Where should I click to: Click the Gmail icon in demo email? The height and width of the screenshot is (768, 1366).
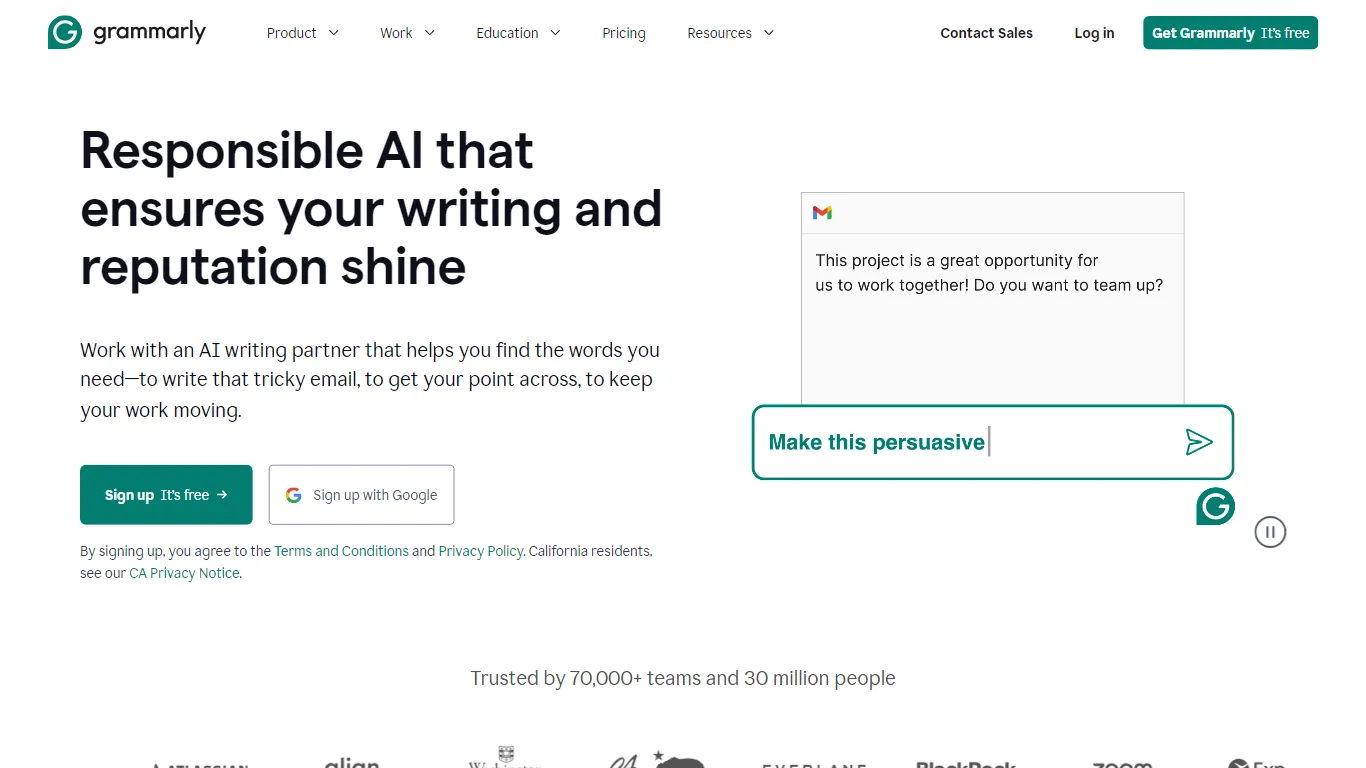point(822,213)
